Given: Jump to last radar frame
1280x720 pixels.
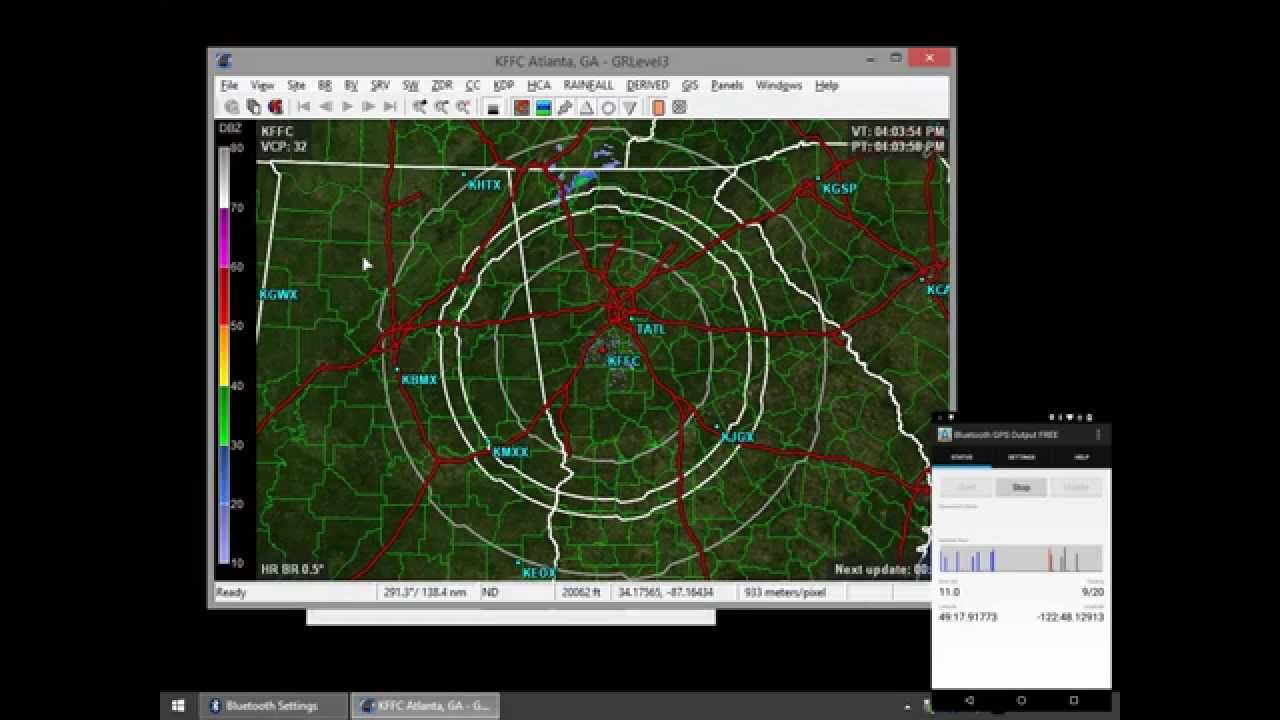Looking at the screenshot, I should point(391,107).
